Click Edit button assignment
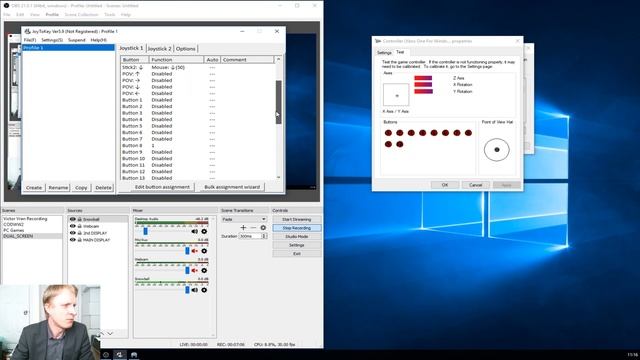This screenshot has height=360, width=640. pyautogui.click(x=162, y=187)
